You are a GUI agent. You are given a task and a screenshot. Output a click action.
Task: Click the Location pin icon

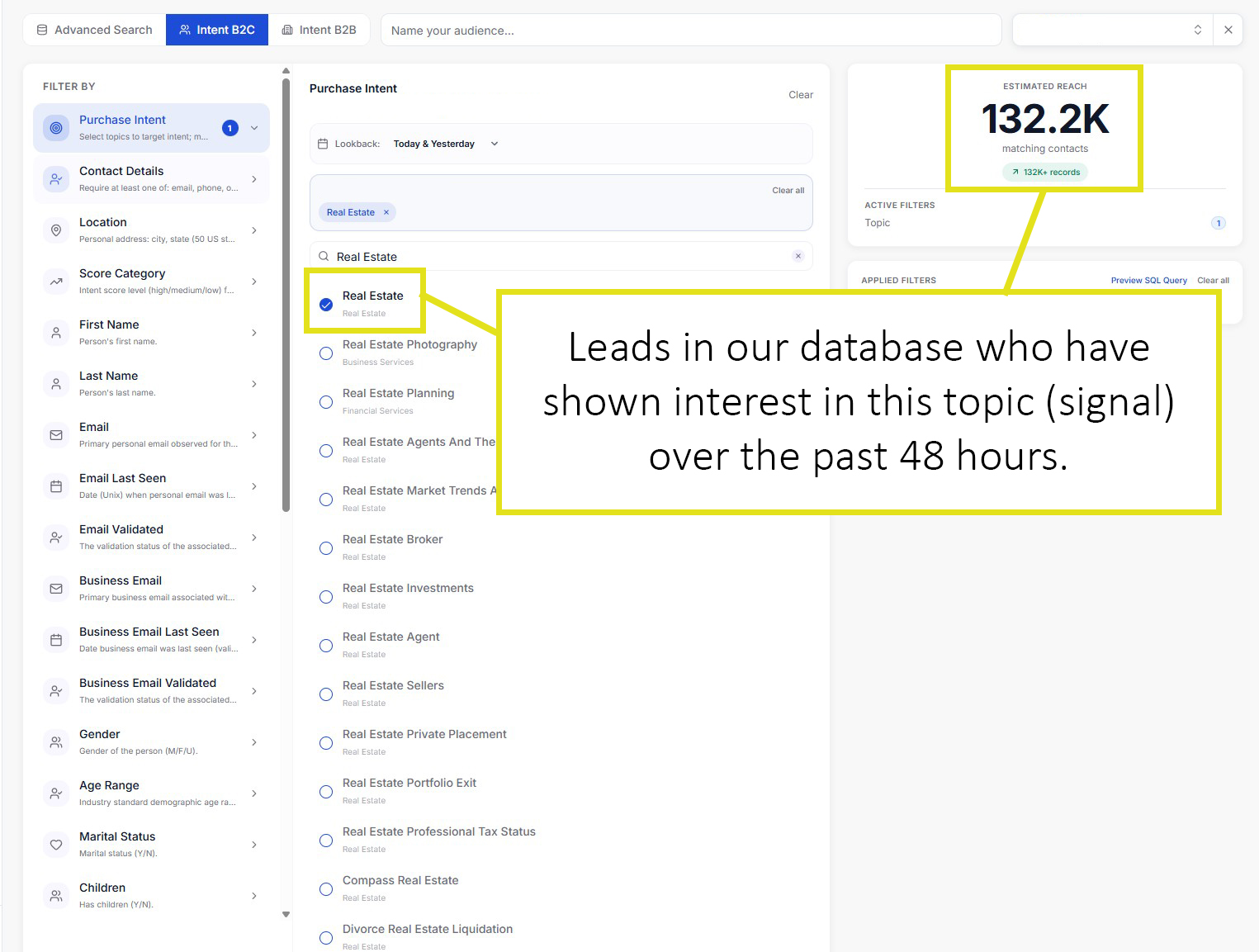(56, 230)
